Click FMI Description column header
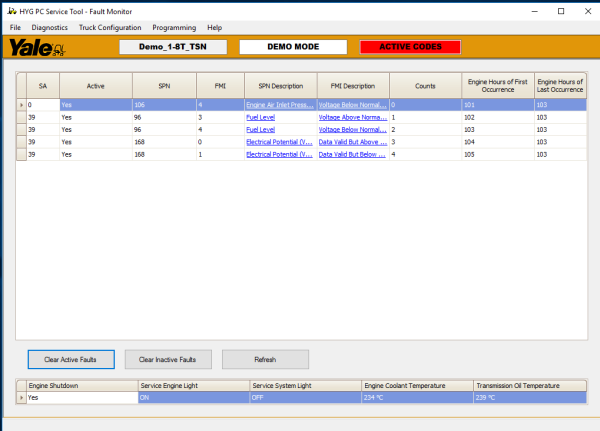The height and width of the screenshot is (431, 600). pos(353,86)
